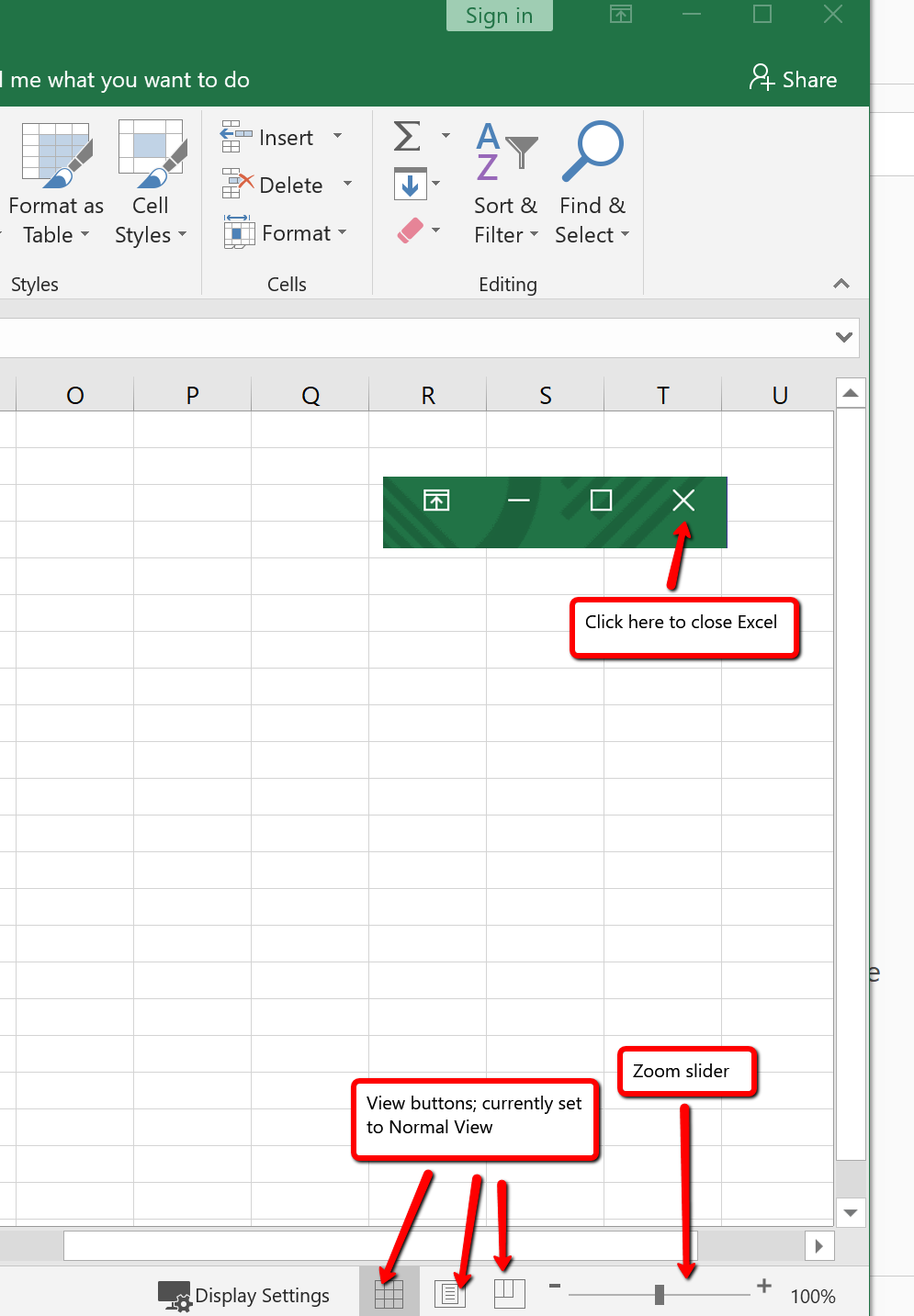Click the Fill down-arrow icon

point(410,183)
